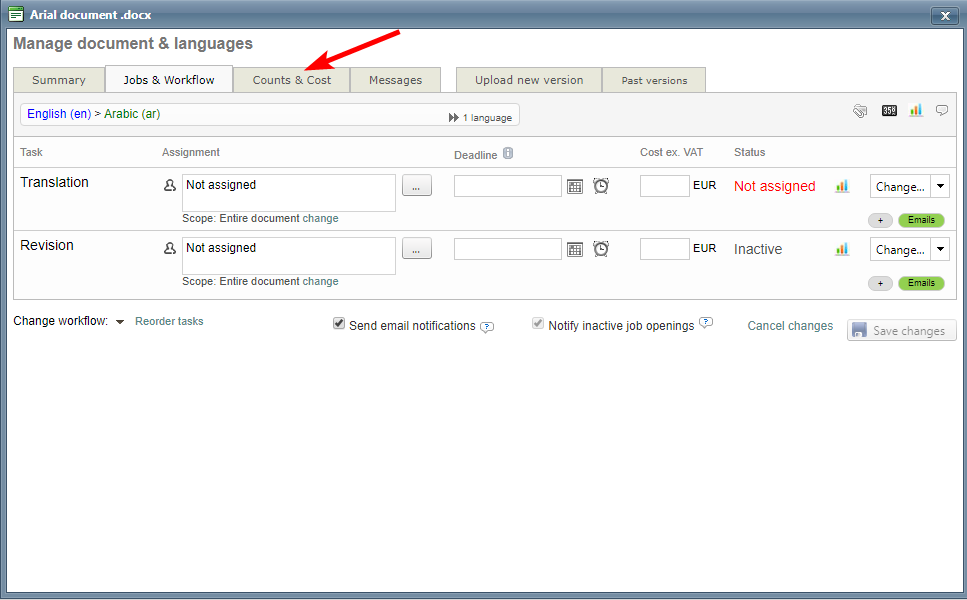The height and width of the screenshot is (600, 967).
Task: Expand the Translation Change... dropdown arrow
Action: click(940, 186)
